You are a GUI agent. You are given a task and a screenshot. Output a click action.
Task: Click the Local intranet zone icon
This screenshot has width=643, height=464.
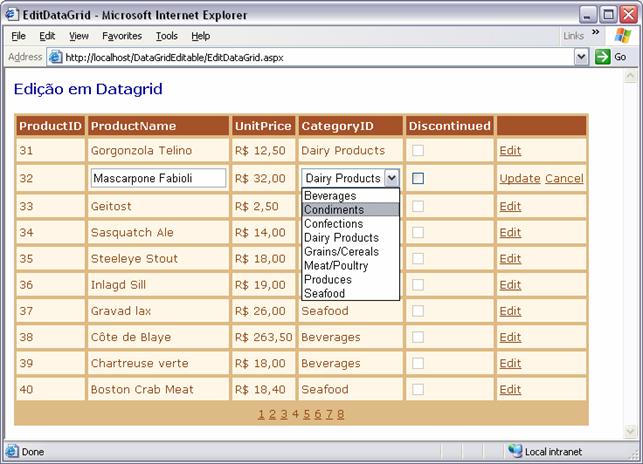click(514, 451)
